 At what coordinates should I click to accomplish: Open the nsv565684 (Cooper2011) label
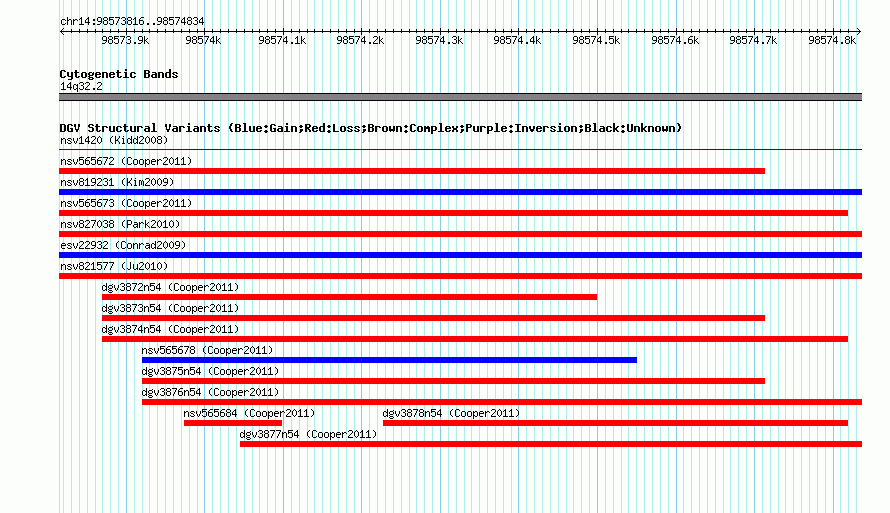pos(249,413)
